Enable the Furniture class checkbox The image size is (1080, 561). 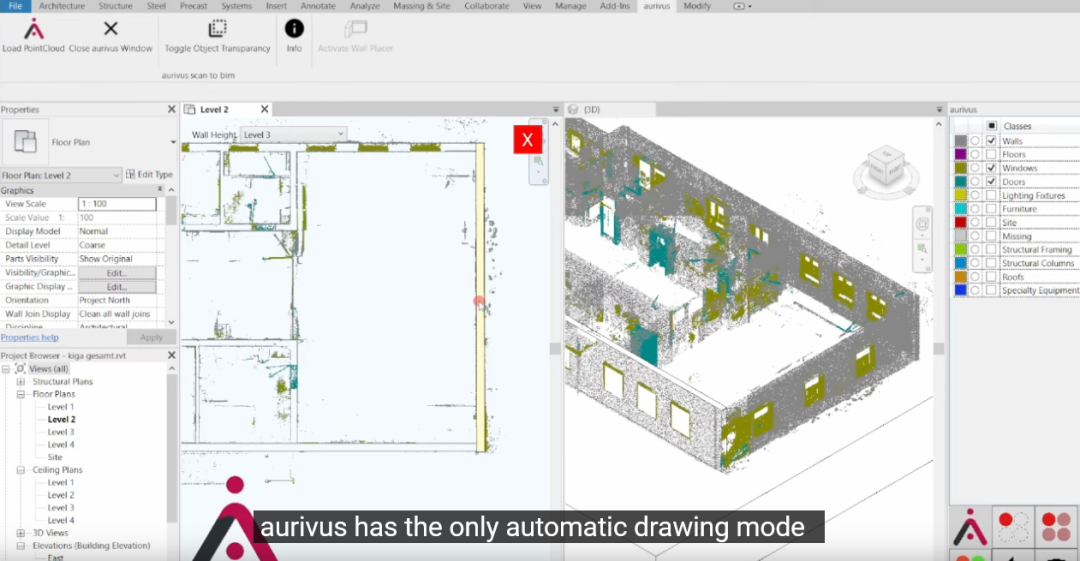[991, 209]
